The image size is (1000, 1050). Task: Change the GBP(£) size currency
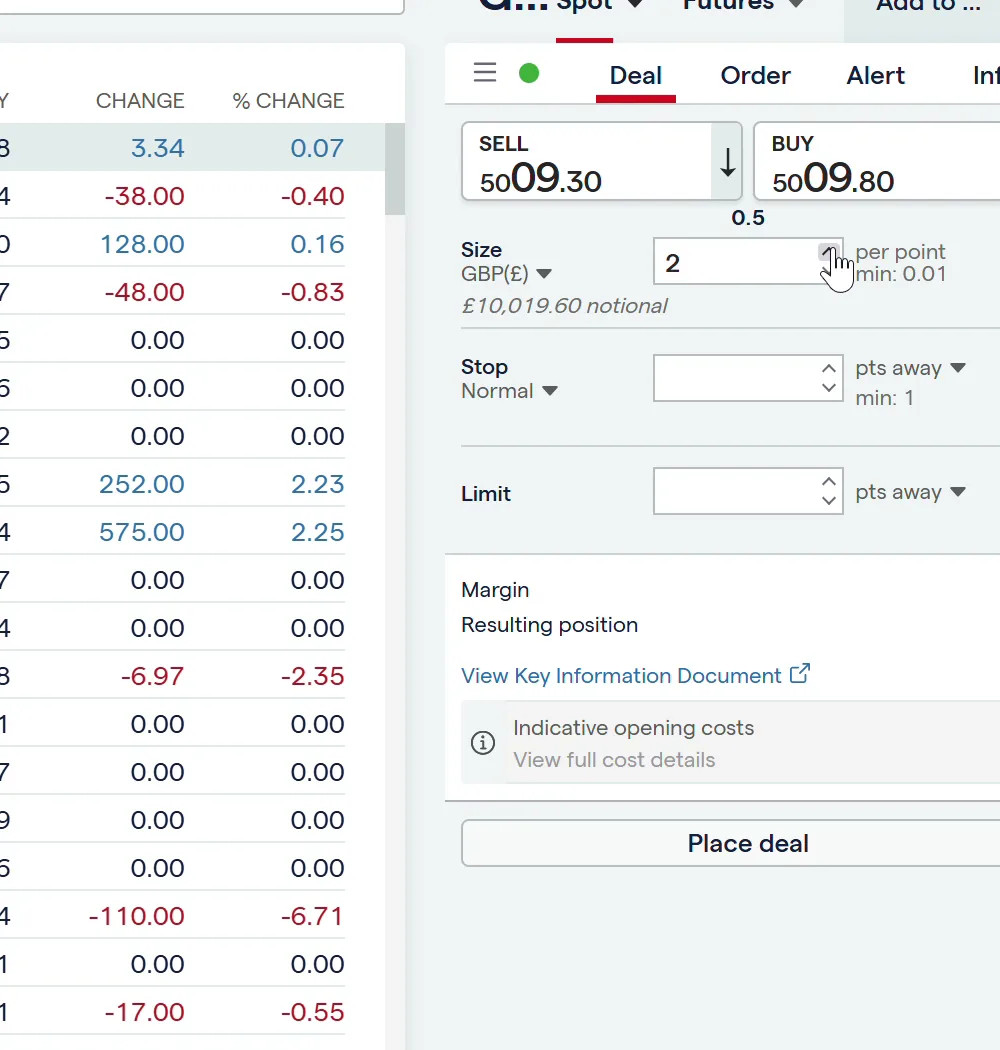coord(506,274)
